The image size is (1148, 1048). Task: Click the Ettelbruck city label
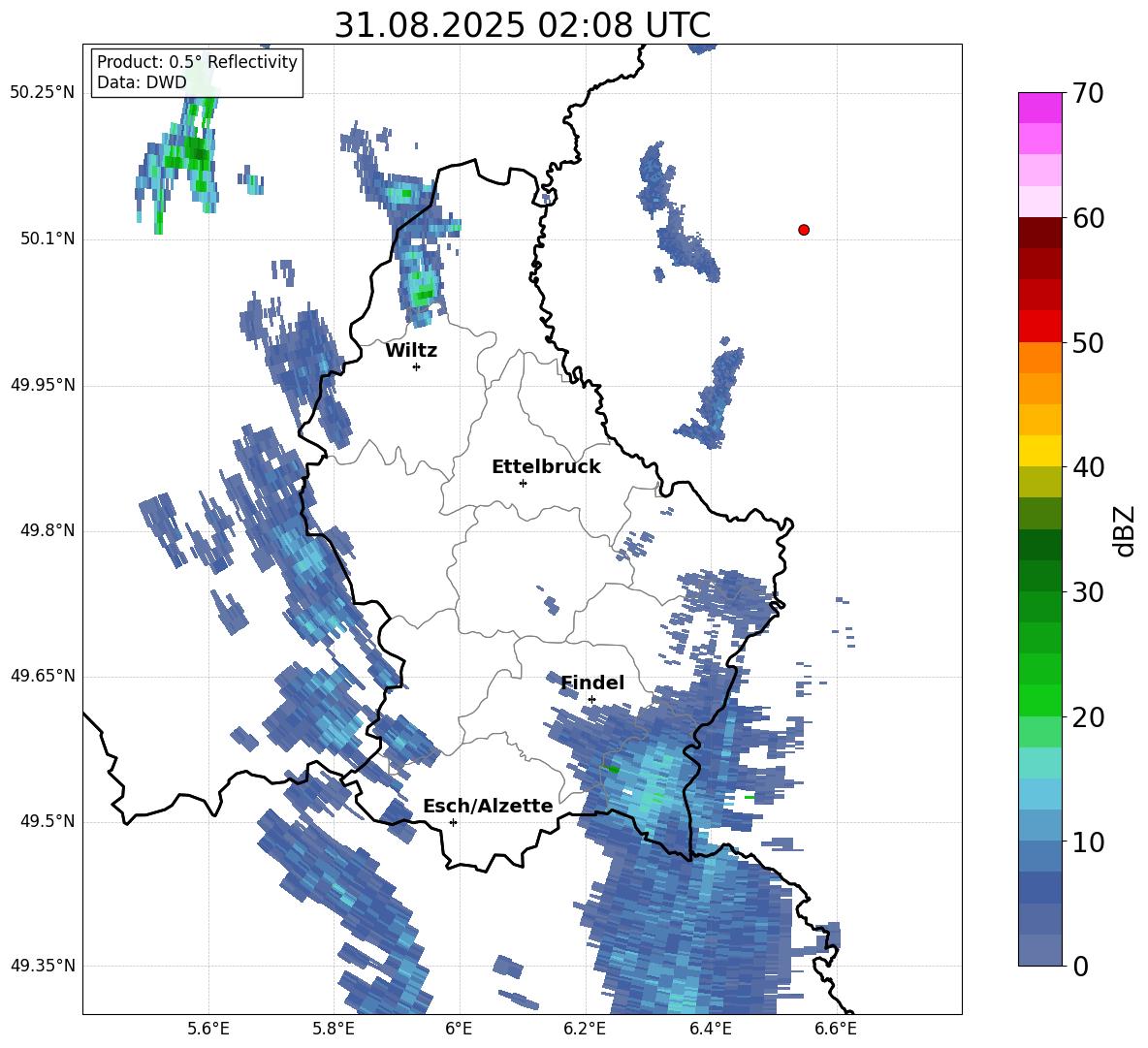pos(546,467)
